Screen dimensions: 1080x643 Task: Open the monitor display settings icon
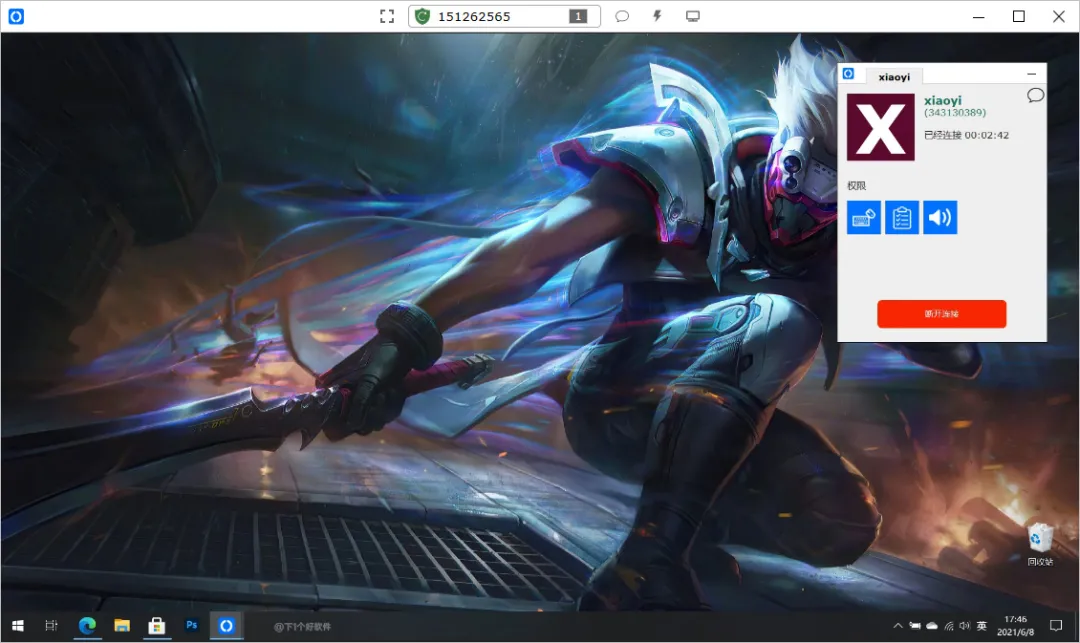click(x=693, y=16)
